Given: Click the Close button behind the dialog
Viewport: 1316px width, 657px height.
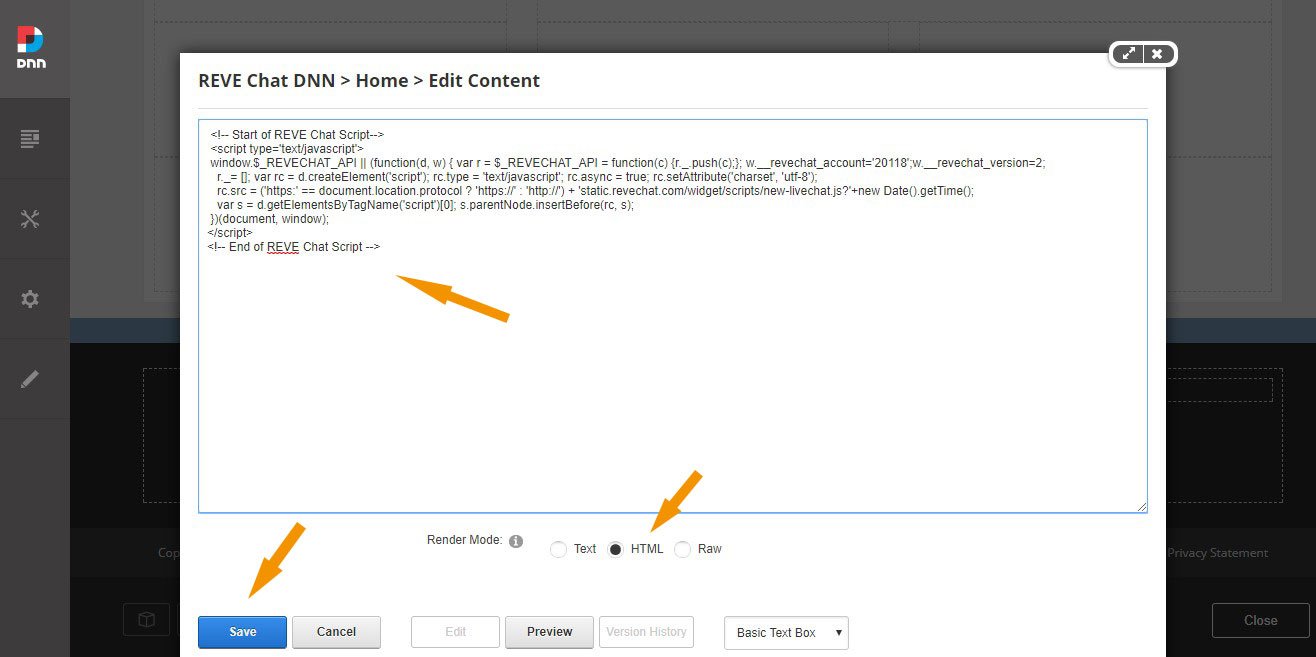Looking at the screenshot, I should [x=1260, y=620].
